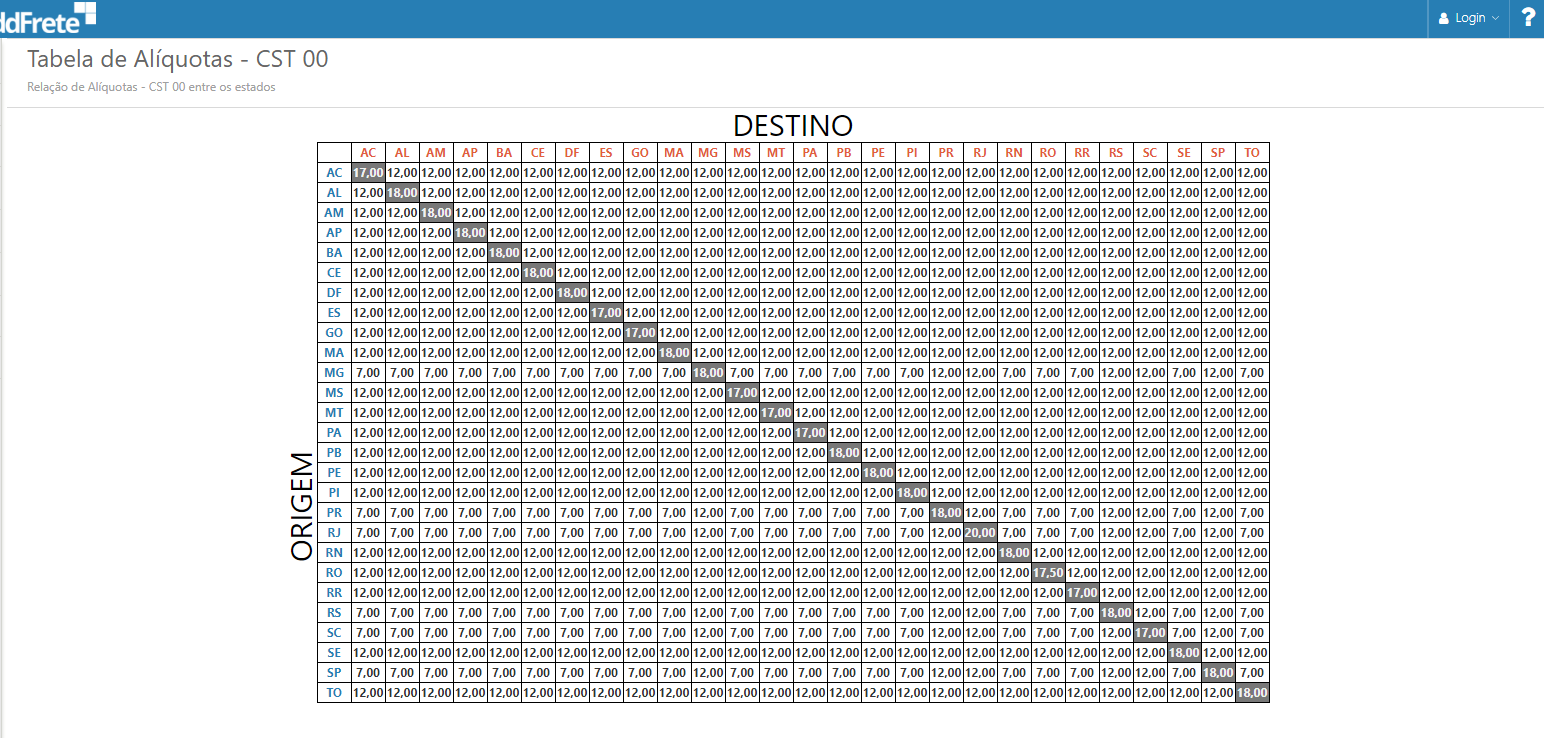Click the highlighted 17,00 cell in SC row

tap(1150, 632)
